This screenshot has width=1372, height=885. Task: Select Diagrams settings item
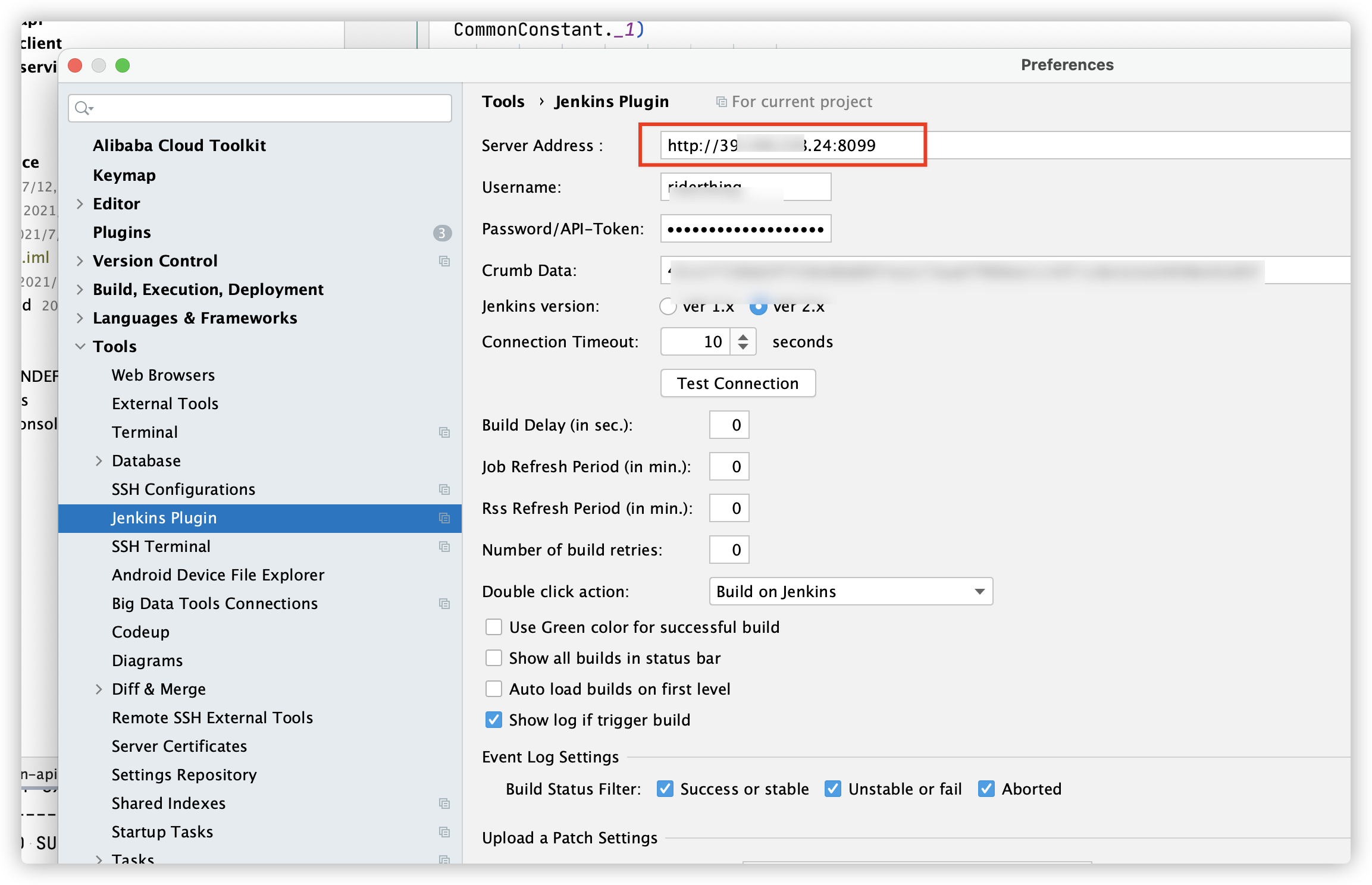click(147, 661)
